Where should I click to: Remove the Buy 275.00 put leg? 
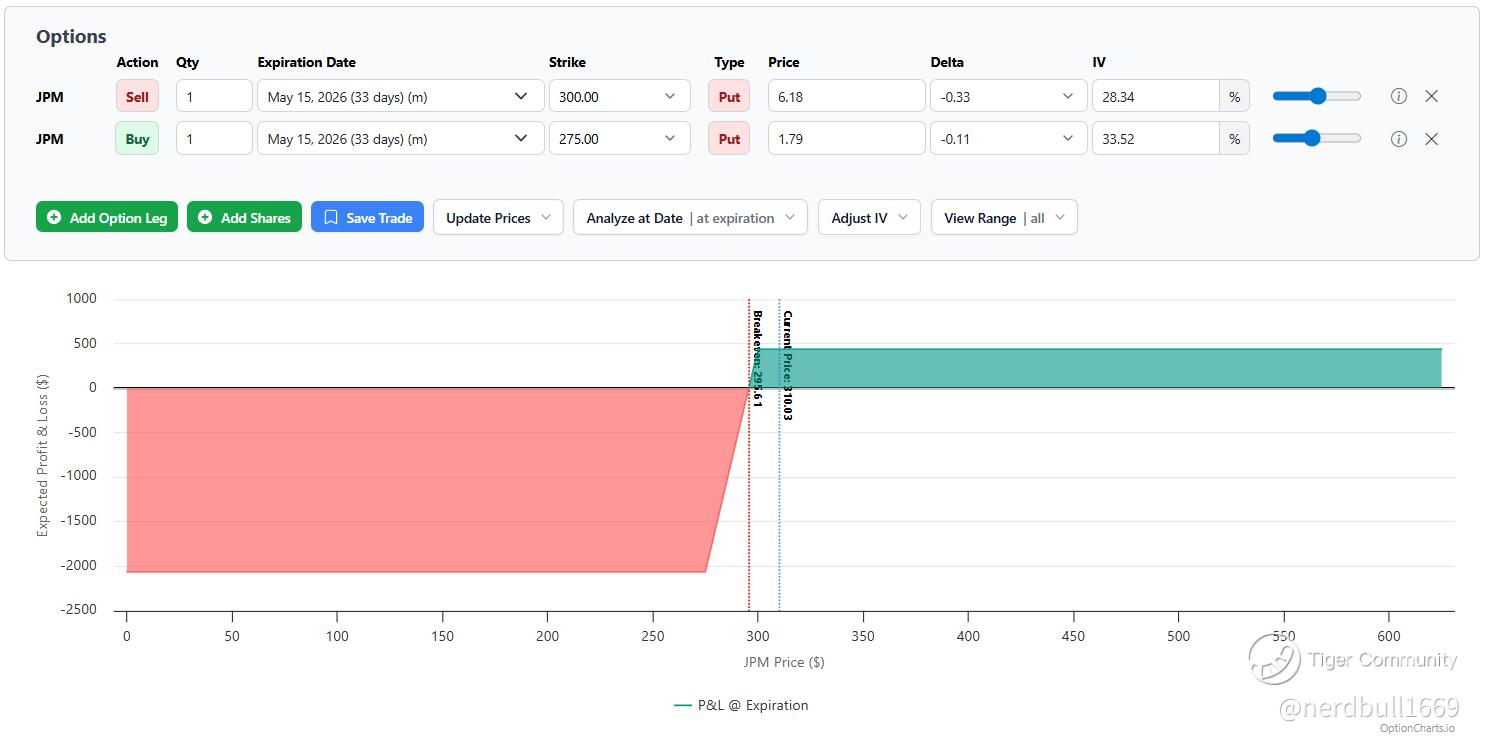click(x=1431, y=139)
